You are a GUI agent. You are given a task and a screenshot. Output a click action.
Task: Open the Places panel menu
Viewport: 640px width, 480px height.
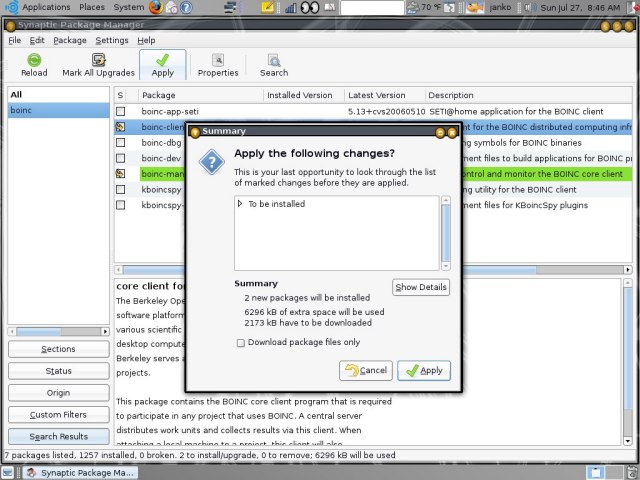click(92, 7)
